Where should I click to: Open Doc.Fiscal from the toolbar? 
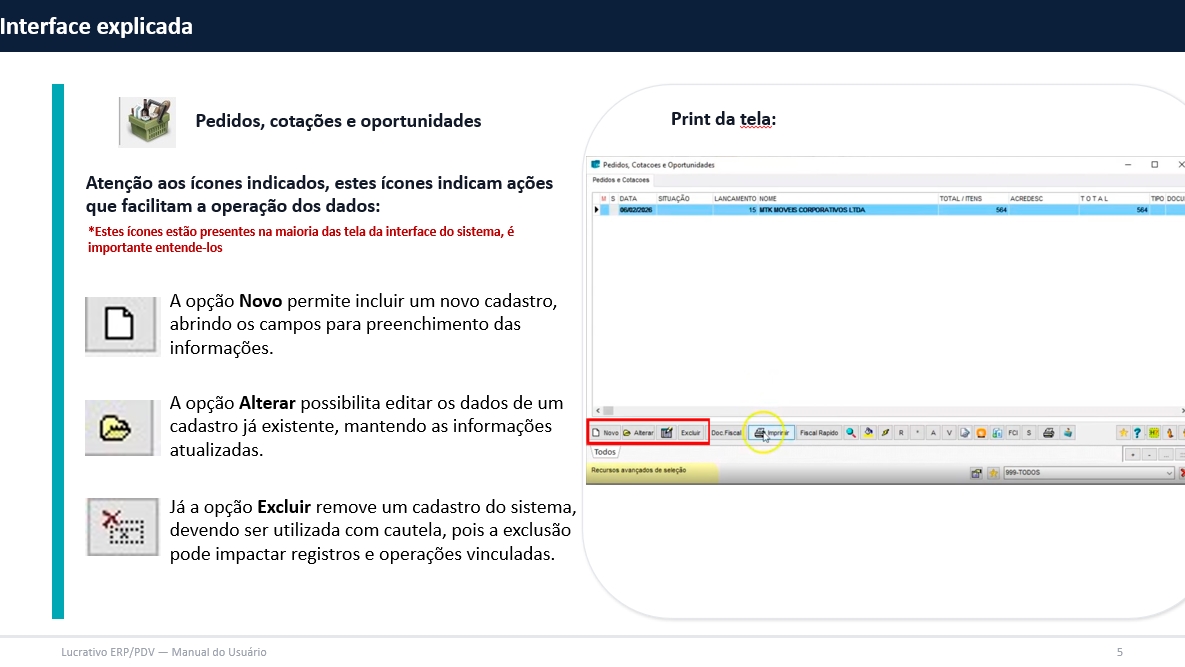726,433
